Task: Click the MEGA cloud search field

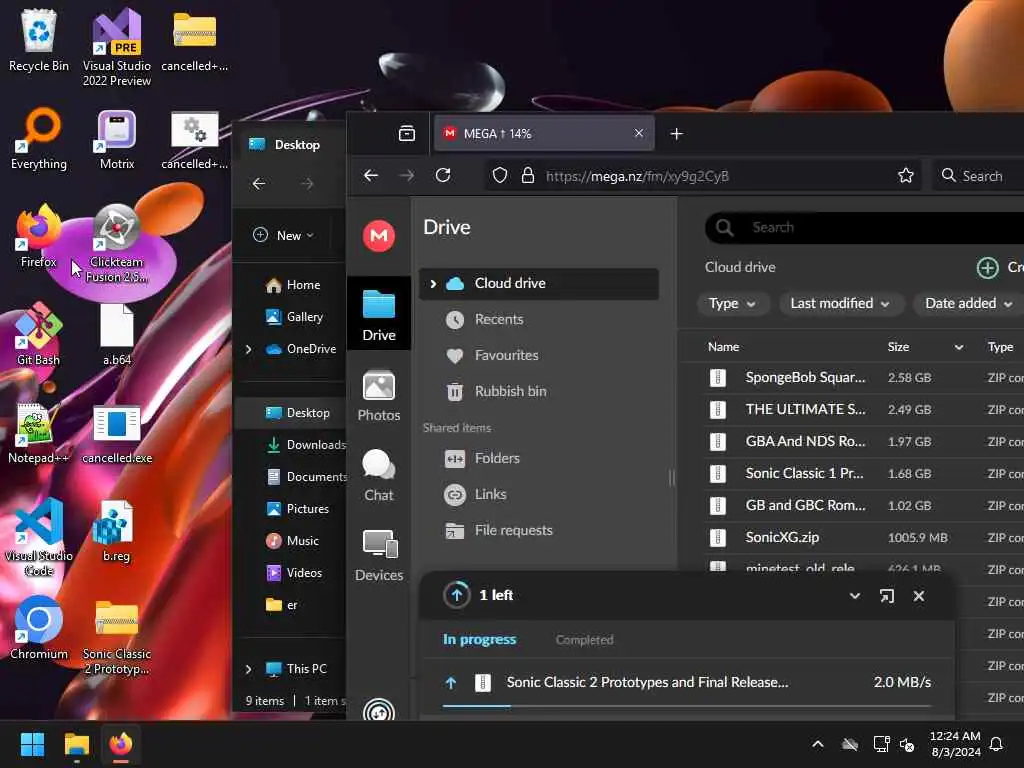Action: tap(865, 227)
